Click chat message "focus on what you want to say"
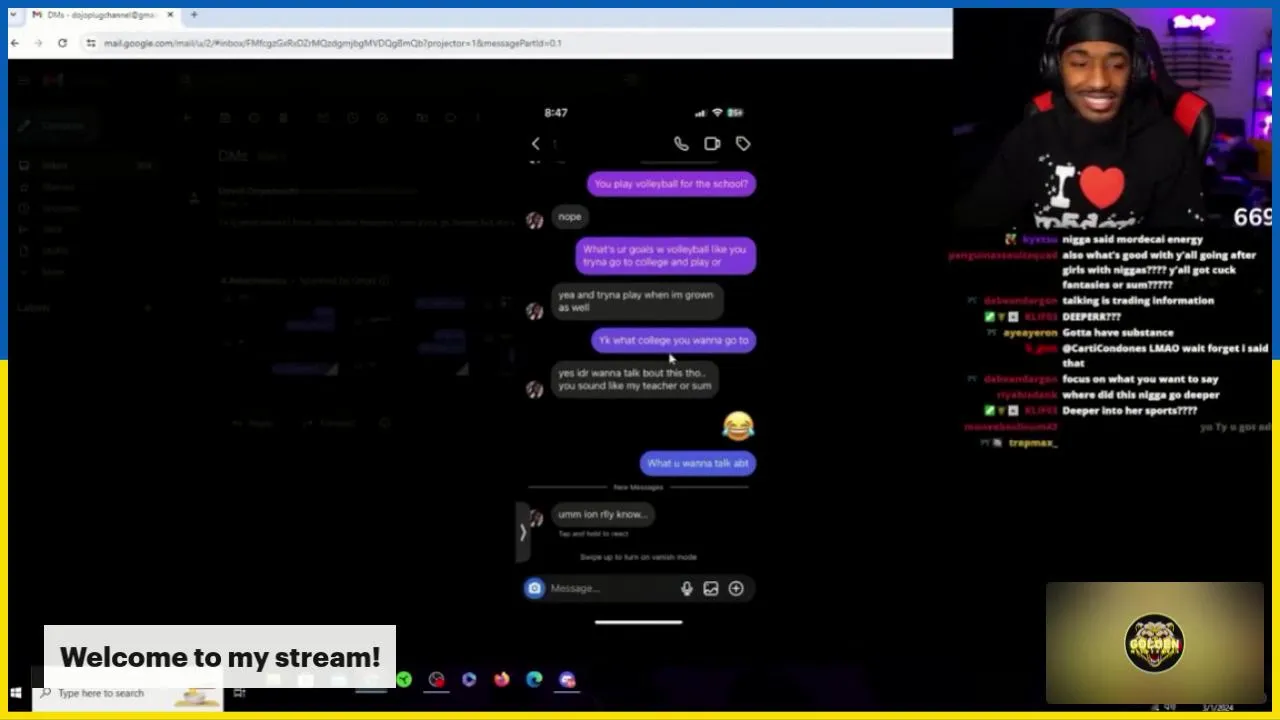 [1140, 380]
